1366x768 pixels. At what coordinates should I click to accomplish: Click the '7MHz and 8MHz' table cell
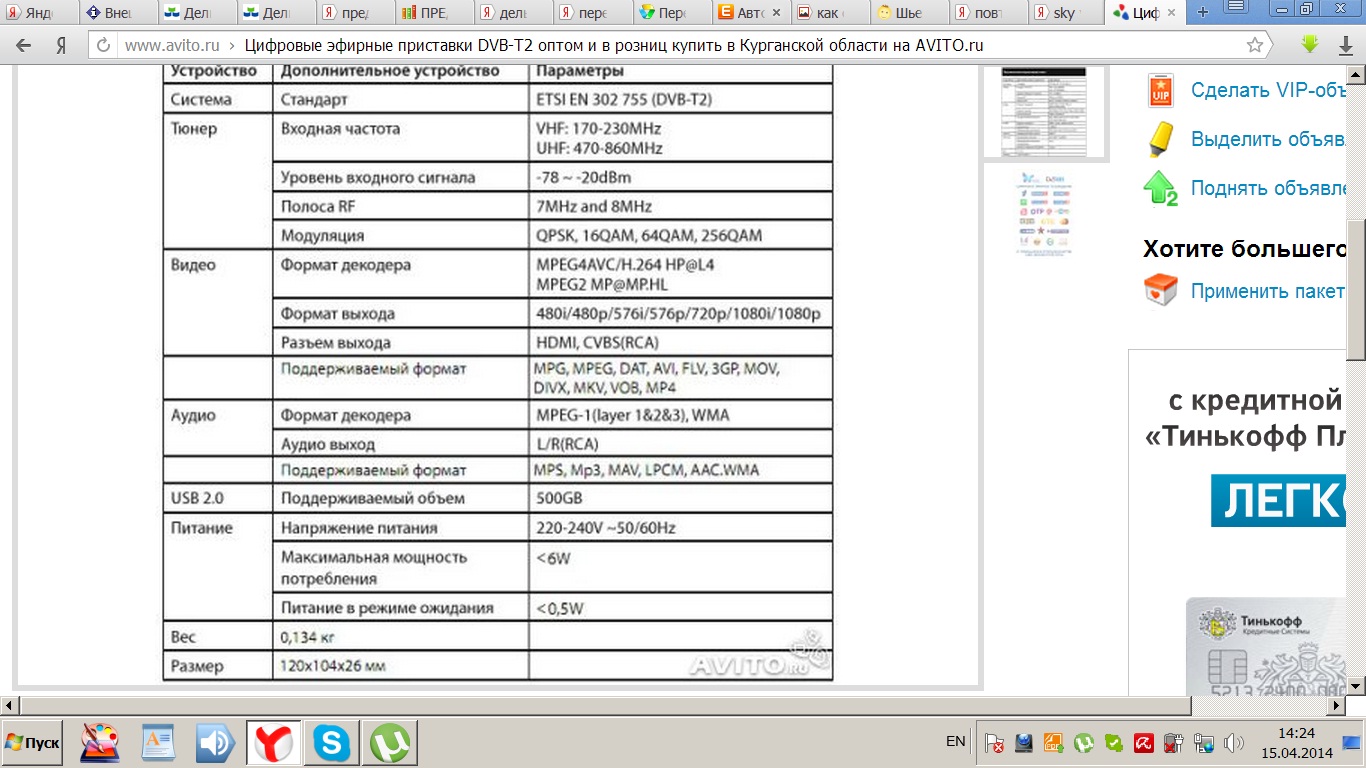click(680, 207)
